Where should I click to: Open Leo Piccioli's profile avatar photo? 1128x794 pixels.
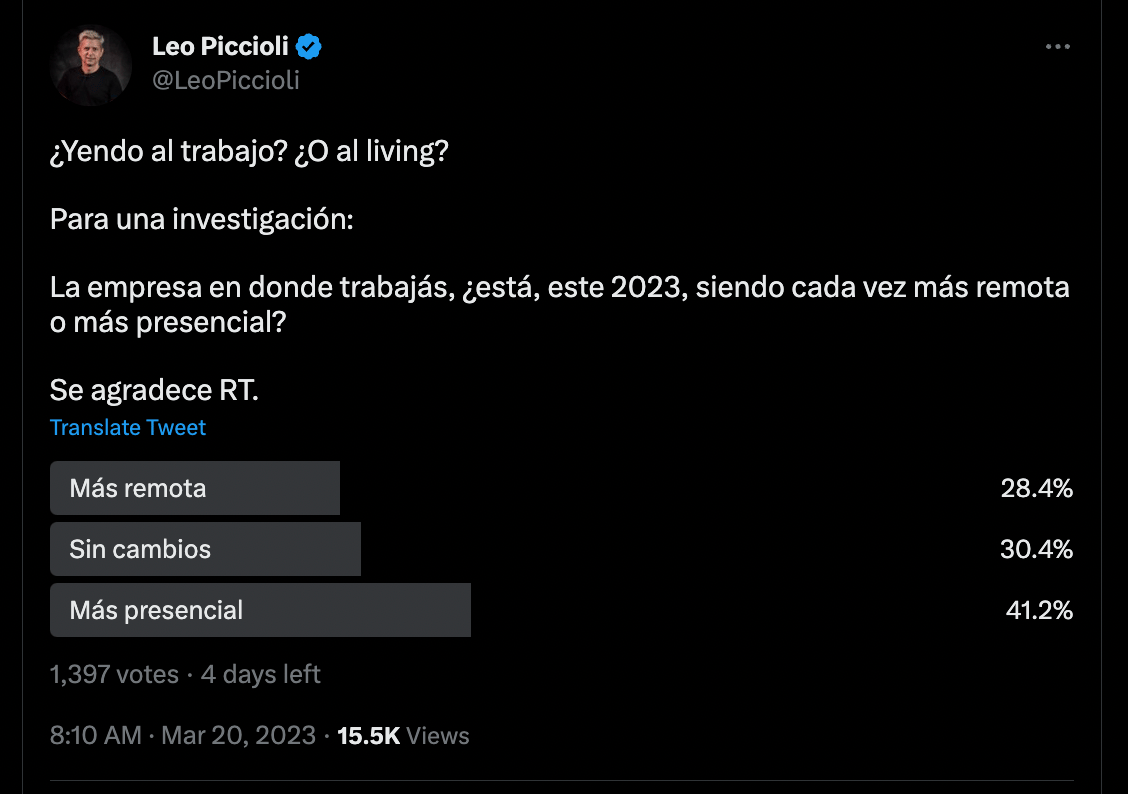(91, 65)
